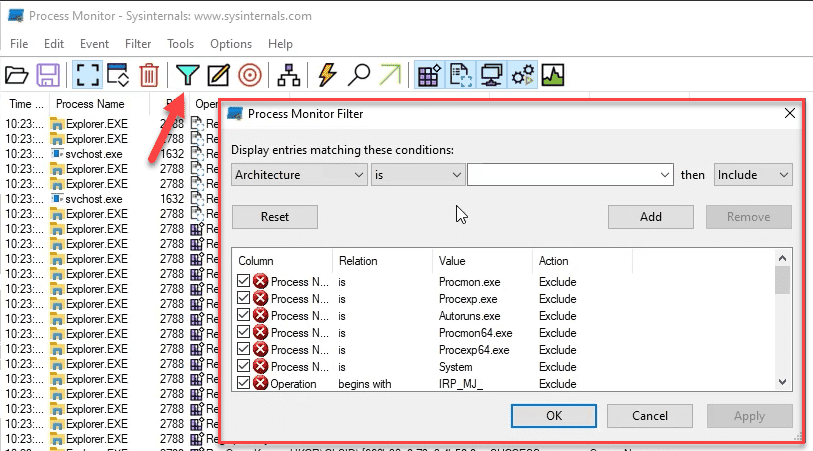Uncheck the Procexp.exe filter checkbox

pos(243,298)
